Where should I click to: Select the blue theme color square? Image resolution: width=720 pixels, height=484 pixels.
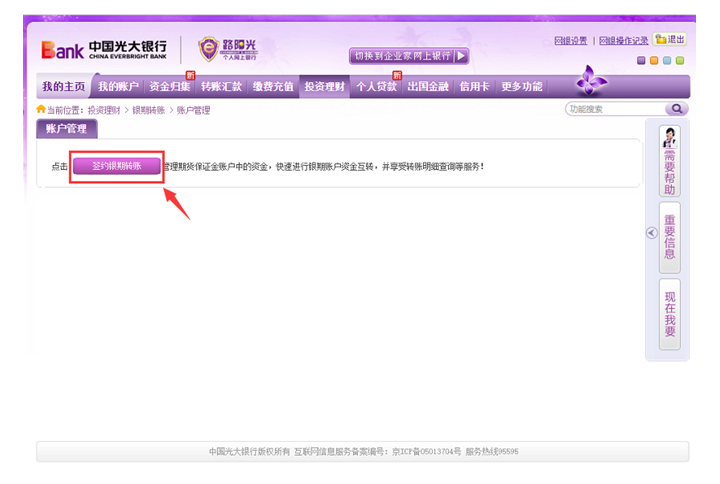coord(667,60)
